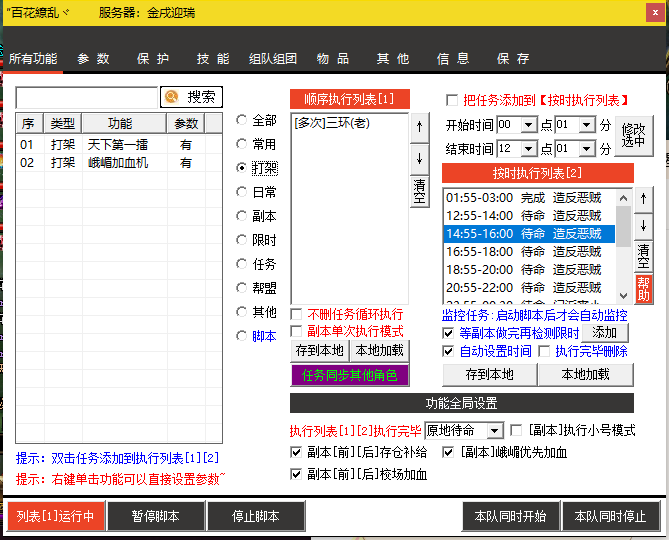
Task: Click 本队同时开始 button
Action: (x=510, y=517)
